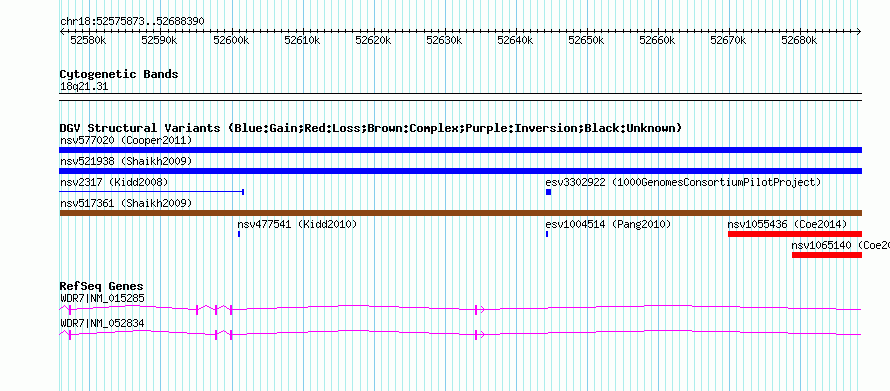Screen dimensions: 890x391
Task: Click the 52640k ruler tick label
Action: [x=515, y=40]
